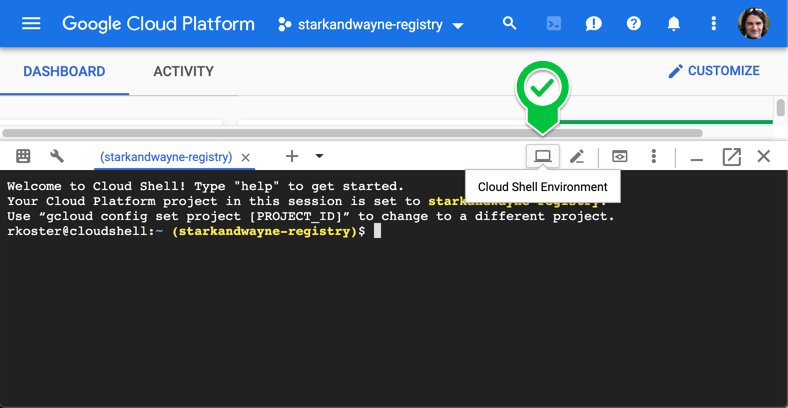This screenshot has width=788, height=408.
Task: Open Cloud Shell in a new window
Action: pos(731,157)
